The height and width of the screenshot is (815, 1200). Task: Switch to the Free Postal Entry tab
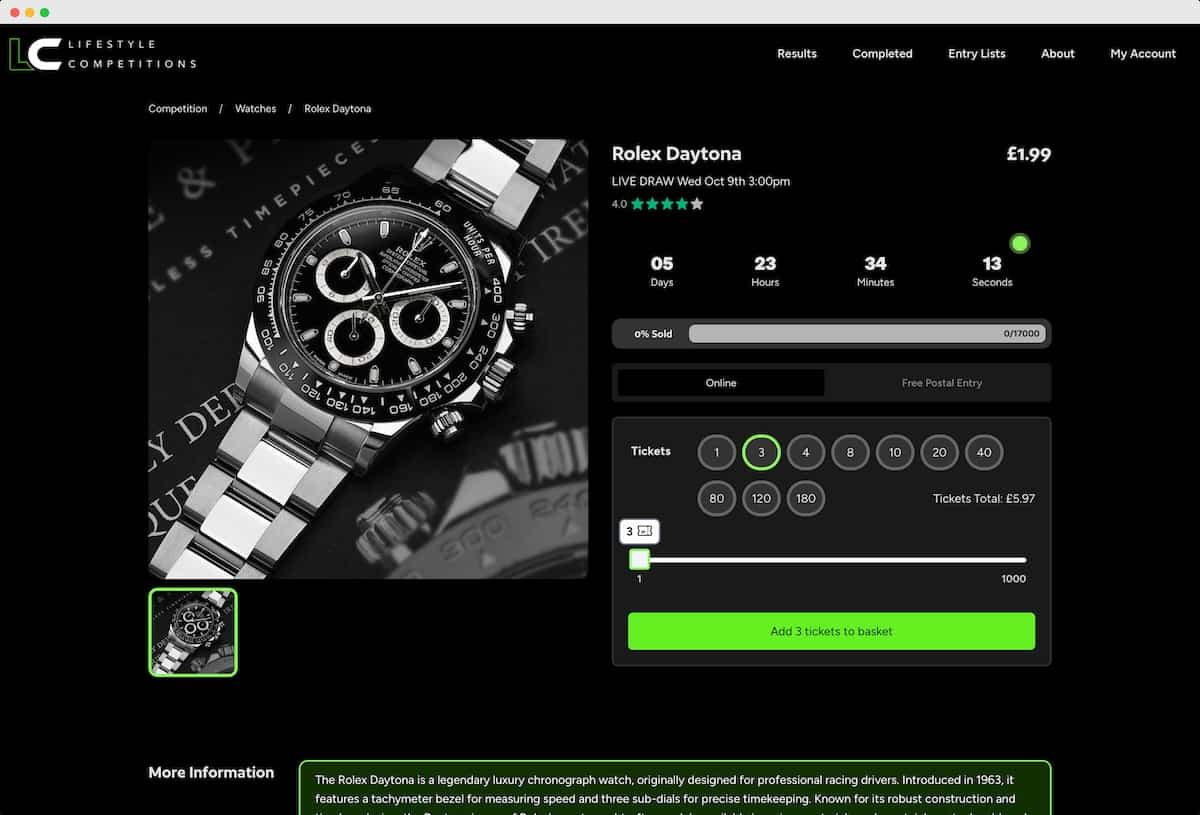pos(939,382)
